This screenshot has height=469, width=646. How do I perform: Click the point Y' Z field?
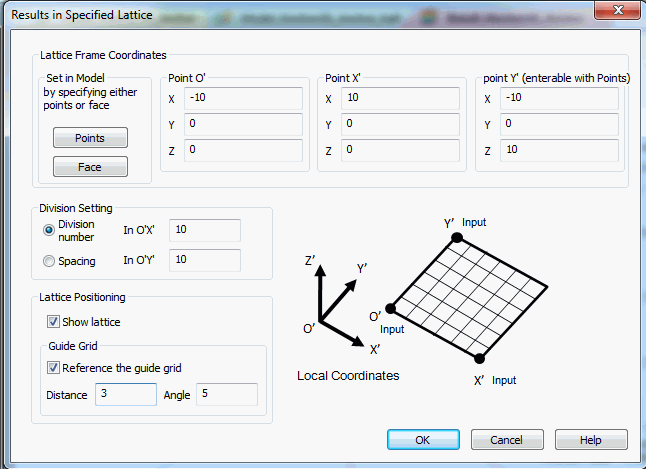tap(559, 150)
